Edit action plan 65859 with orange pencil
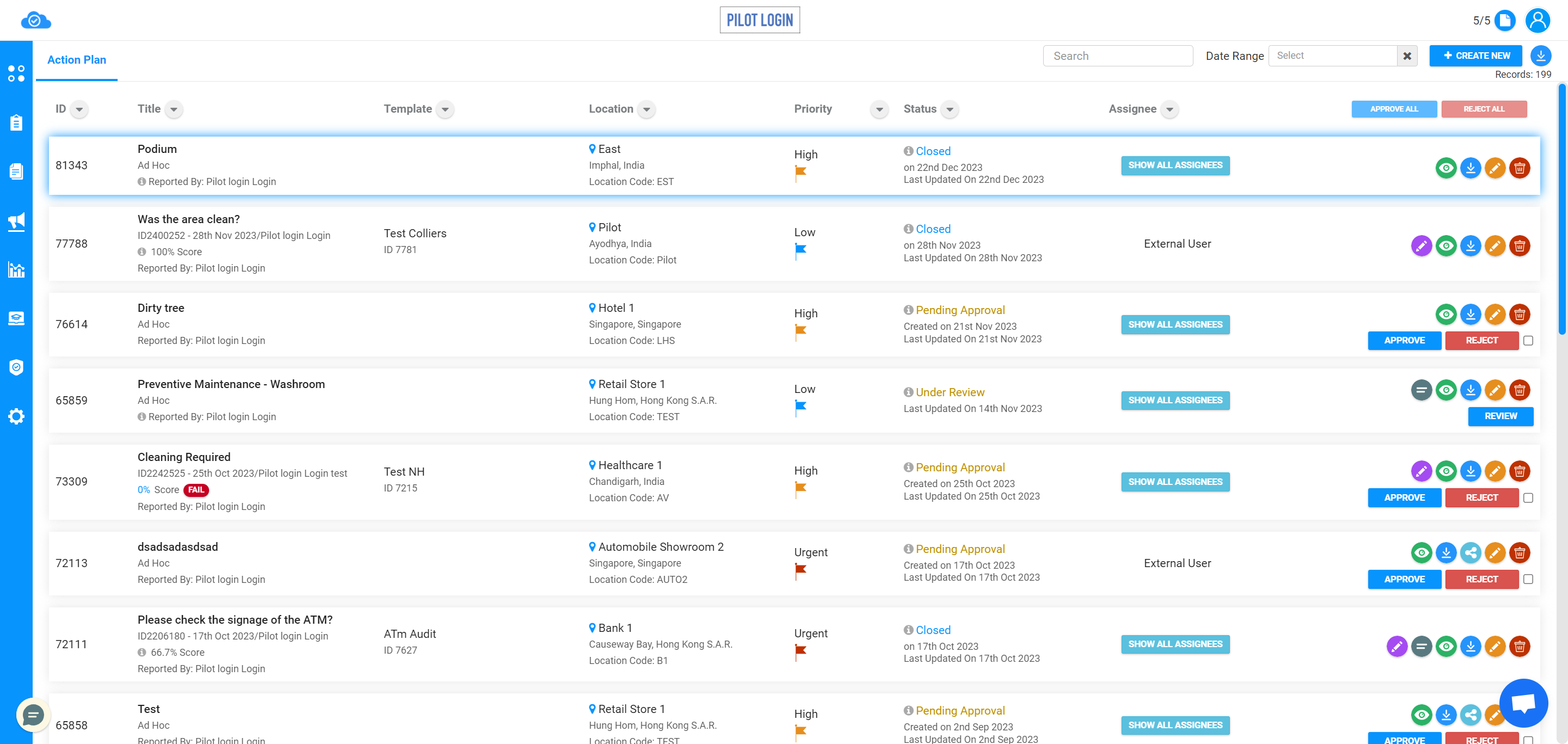This screenshot has width=1568, height=744. [1494, 390]
